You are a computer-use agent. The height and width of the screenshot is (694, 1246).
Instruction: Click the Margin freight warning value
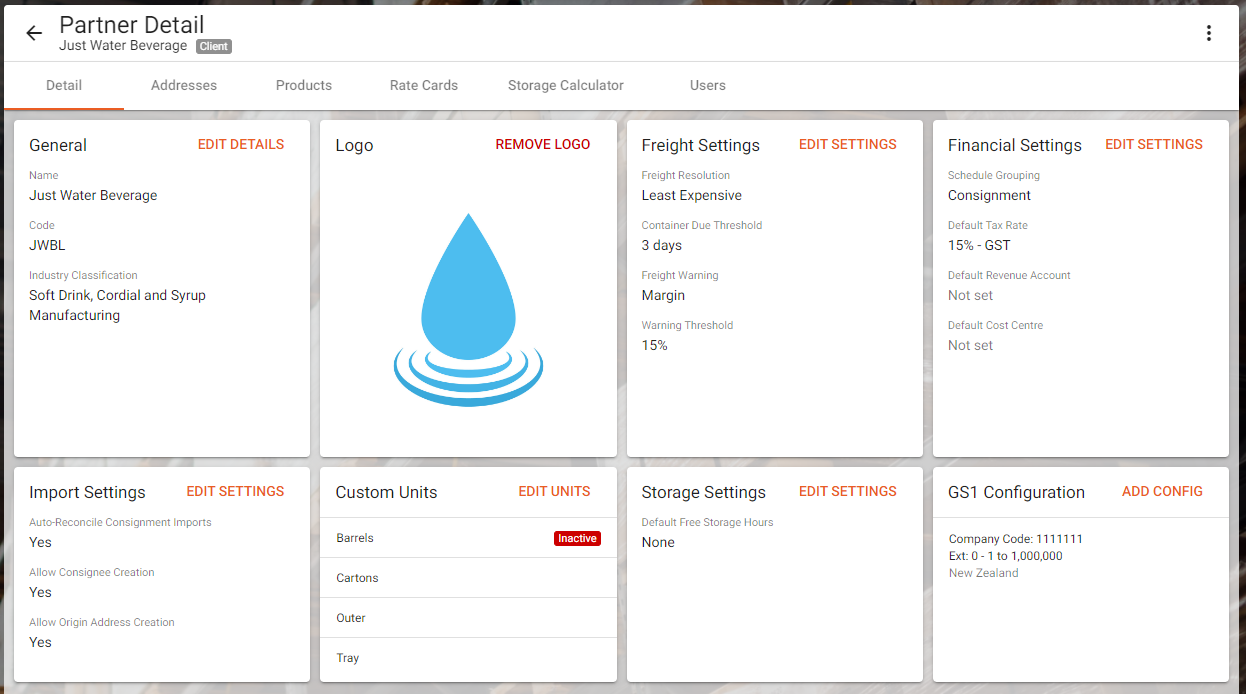point(663,295)
